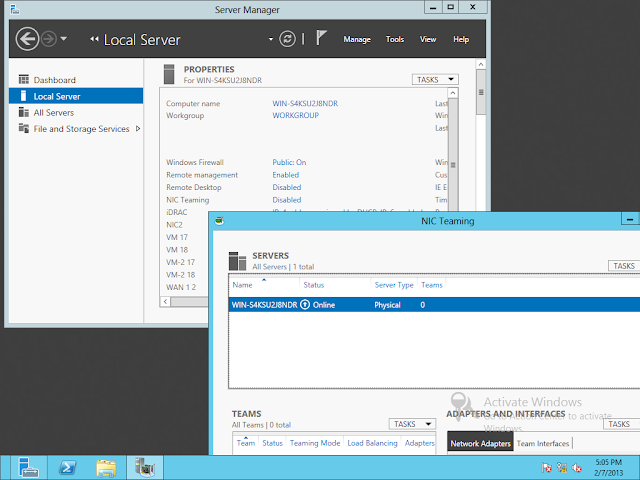Screen dimensions: 640x480
Task: Click the 'VM 18' property label
Action: click(177, 250)
